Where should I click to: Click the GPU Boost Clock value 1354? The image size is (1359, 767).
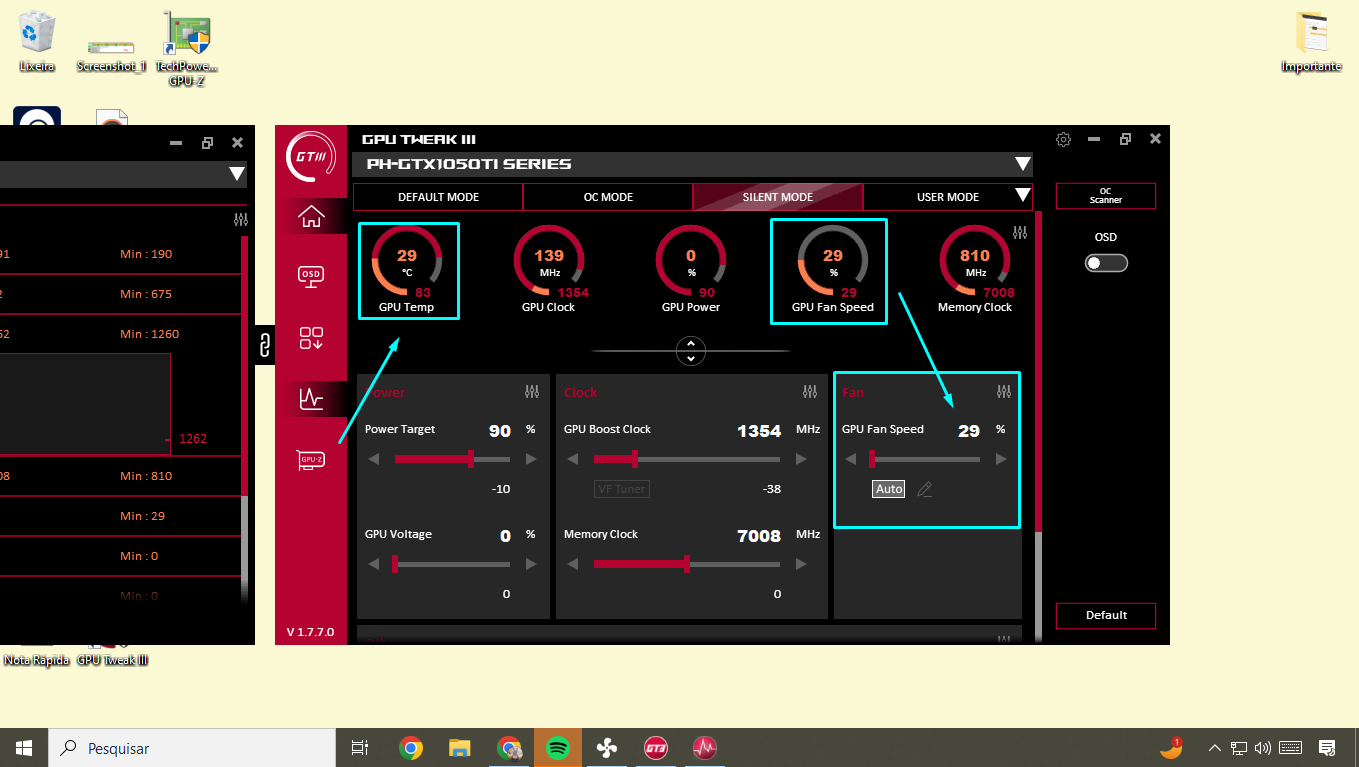tap(759, 431)
